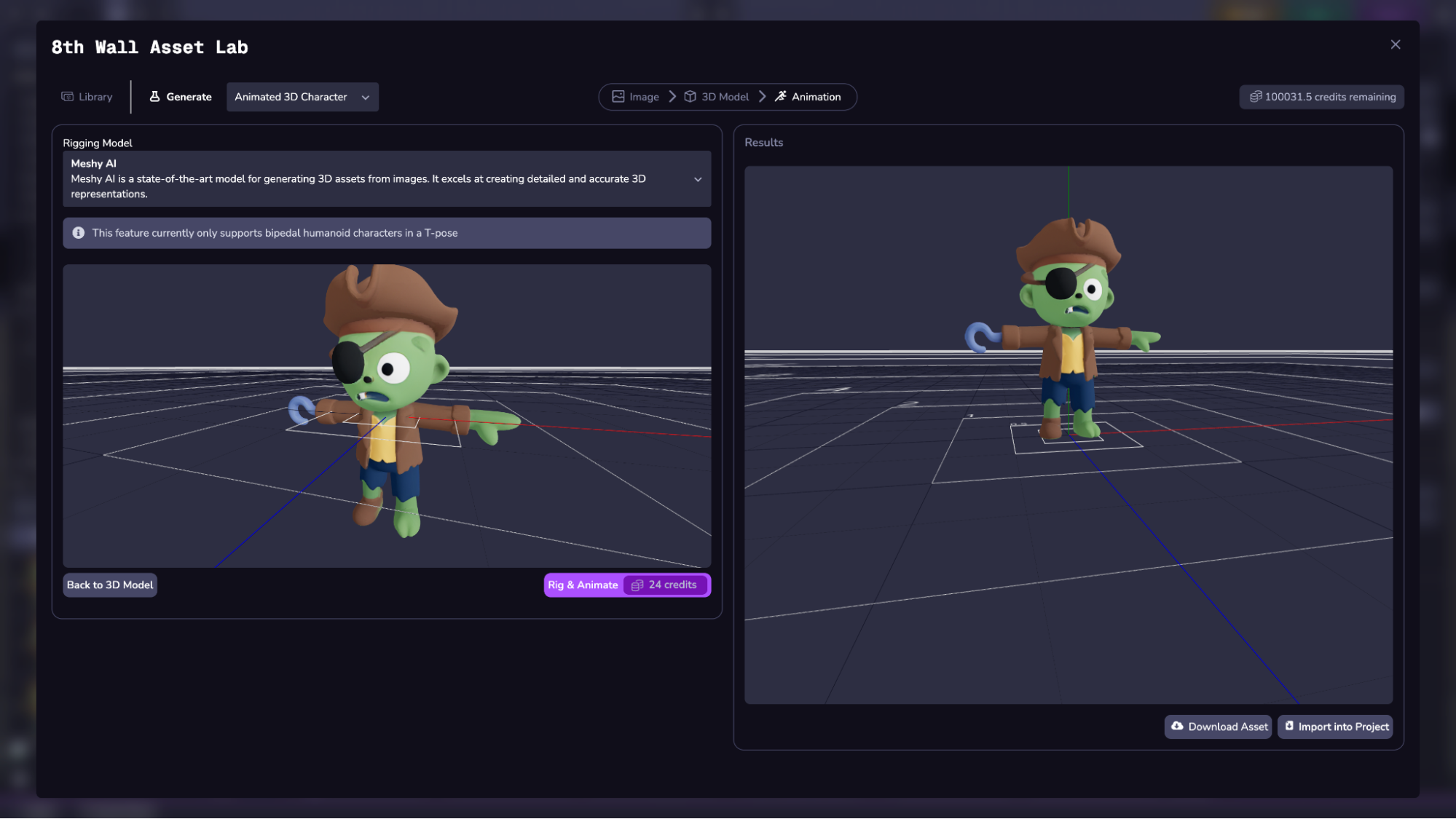1456x819 pixels.
Task: Click the Generate flask icon
Action: click(154, 97)
